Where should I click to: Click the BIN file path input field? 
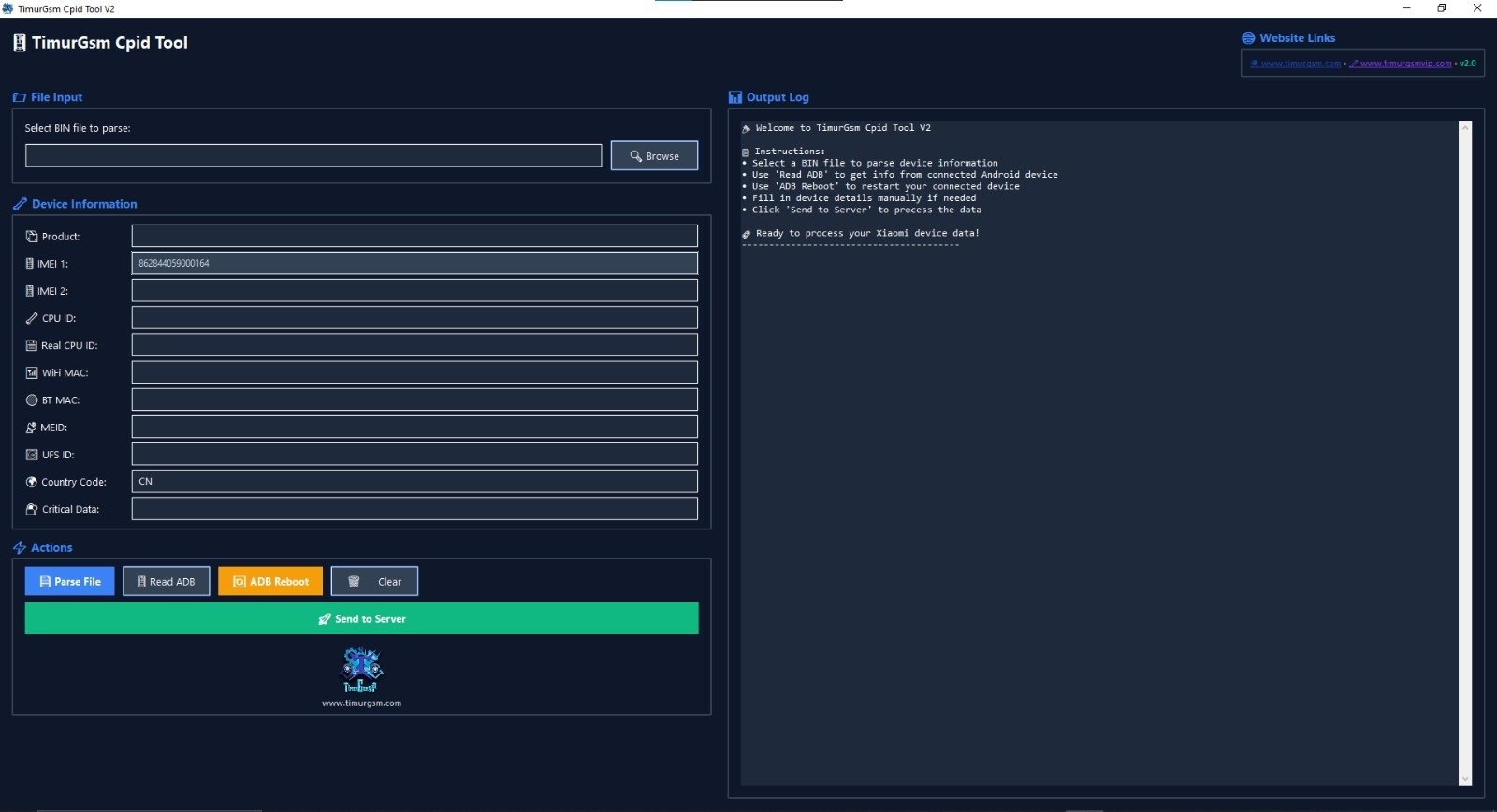pos(313,155)
